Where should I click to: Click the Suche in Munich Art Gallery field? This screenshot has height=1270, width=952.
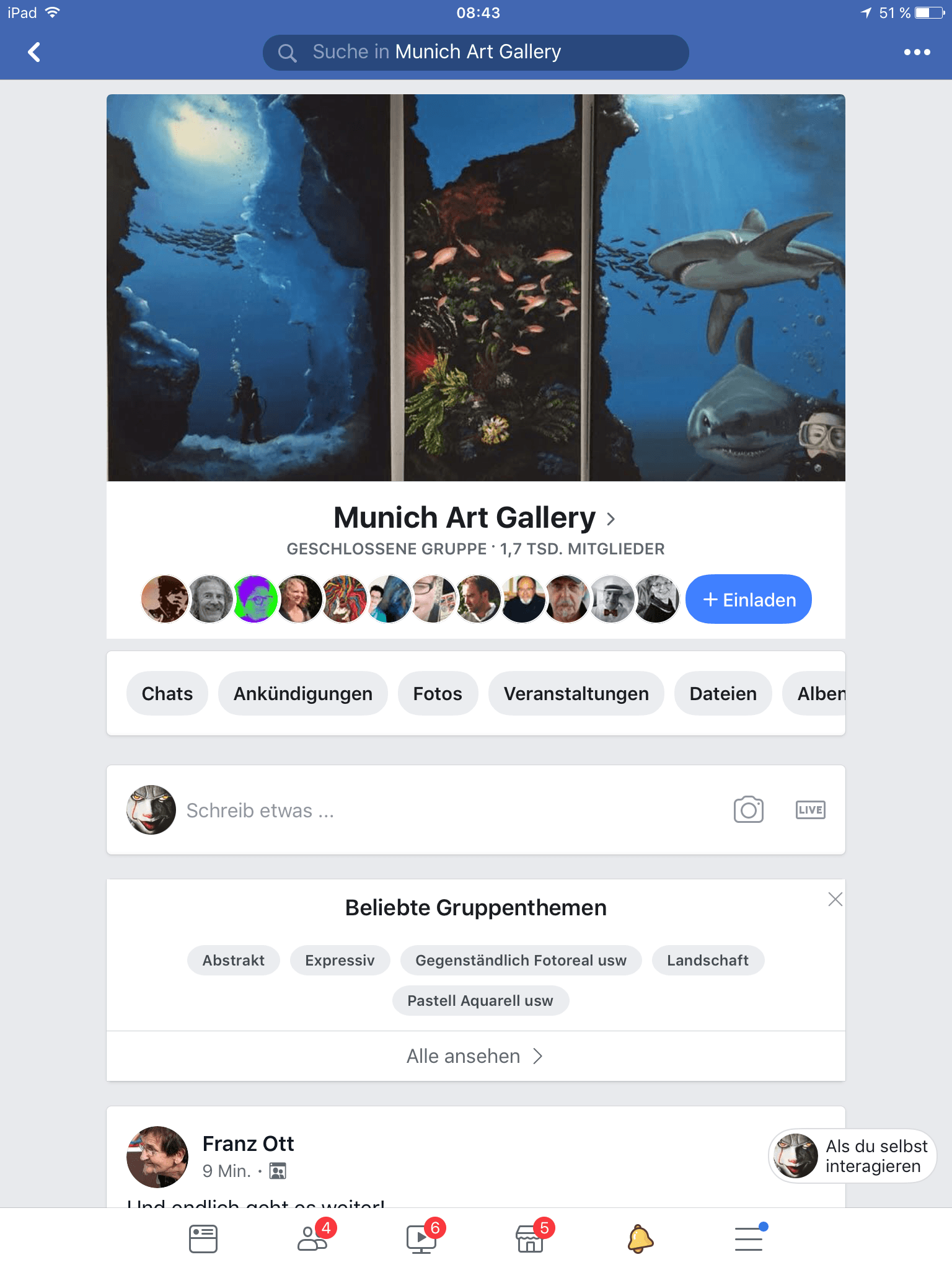[475, 52]
